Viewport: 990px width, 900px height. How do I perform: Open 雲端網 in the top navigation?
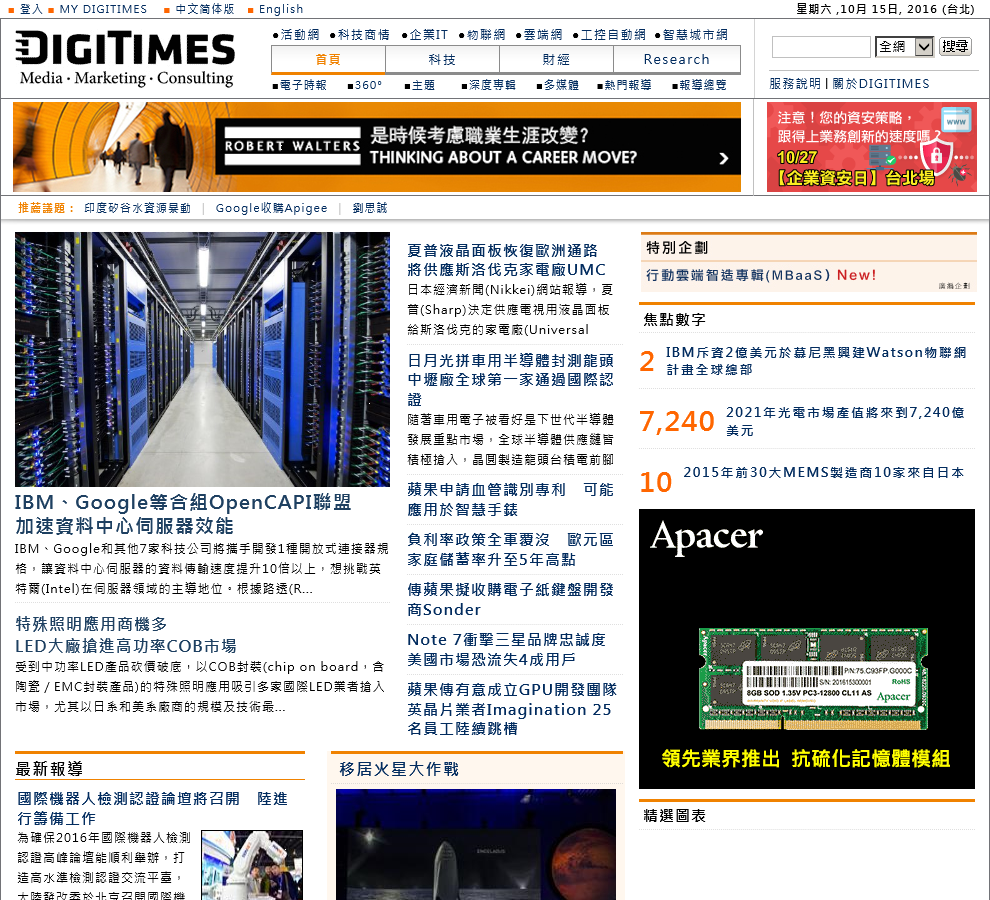542,35
